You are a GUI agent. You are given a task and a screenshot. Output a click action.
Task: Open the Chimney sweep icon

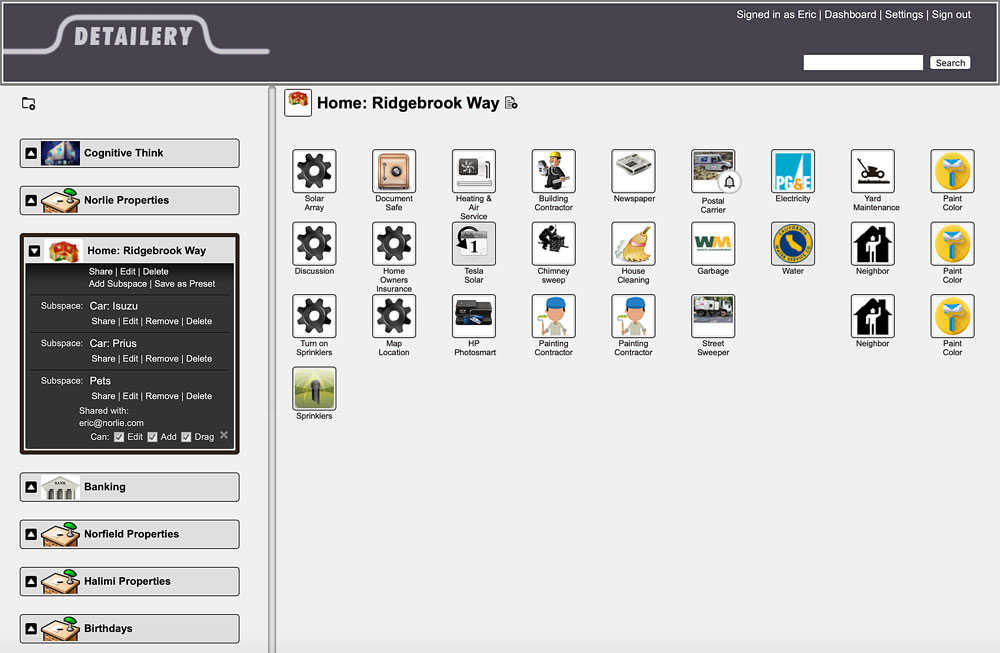553,243
